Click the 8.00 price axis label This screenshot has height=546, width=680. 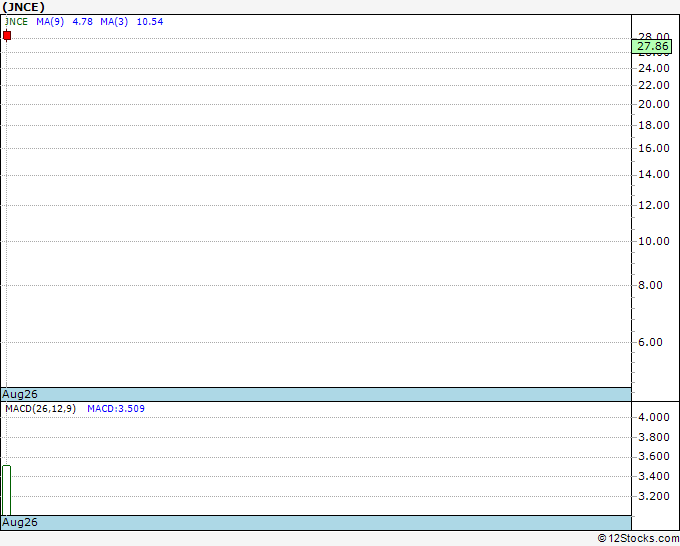[650, 285]
